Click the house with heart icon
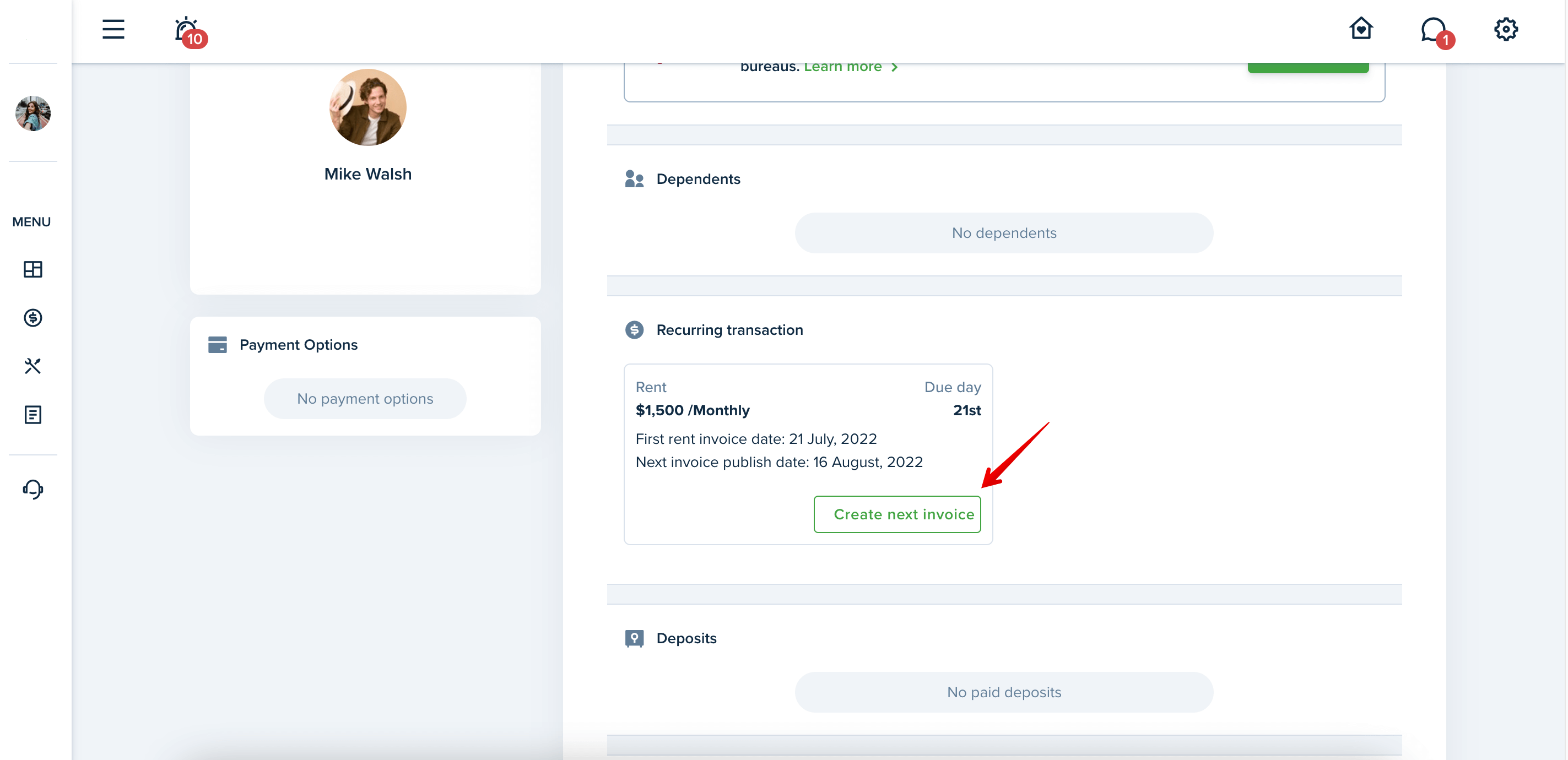 tap(1360, 29)
